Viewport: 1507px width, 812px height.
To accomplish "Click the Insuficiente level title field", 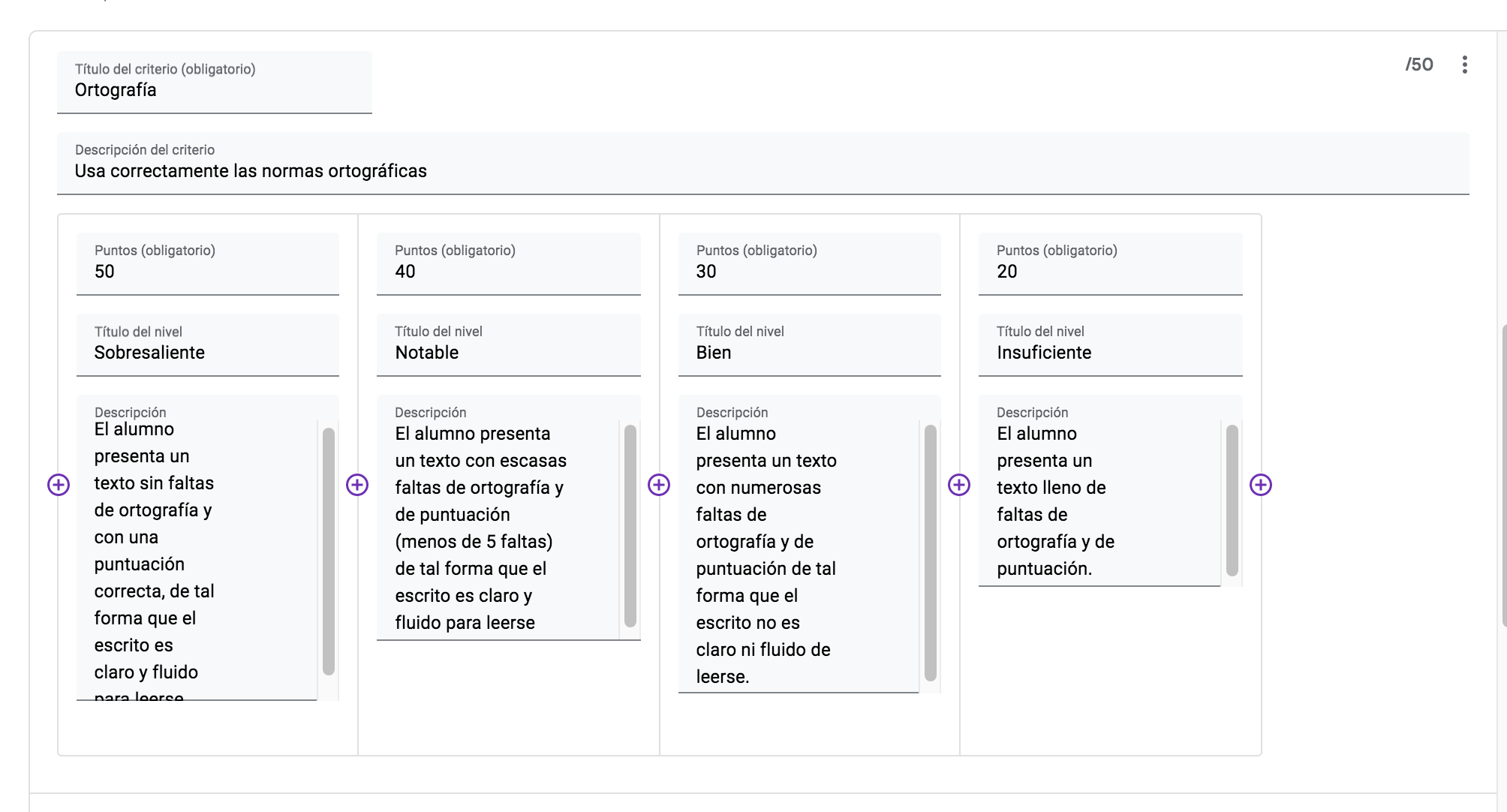I will [1110, 353].
